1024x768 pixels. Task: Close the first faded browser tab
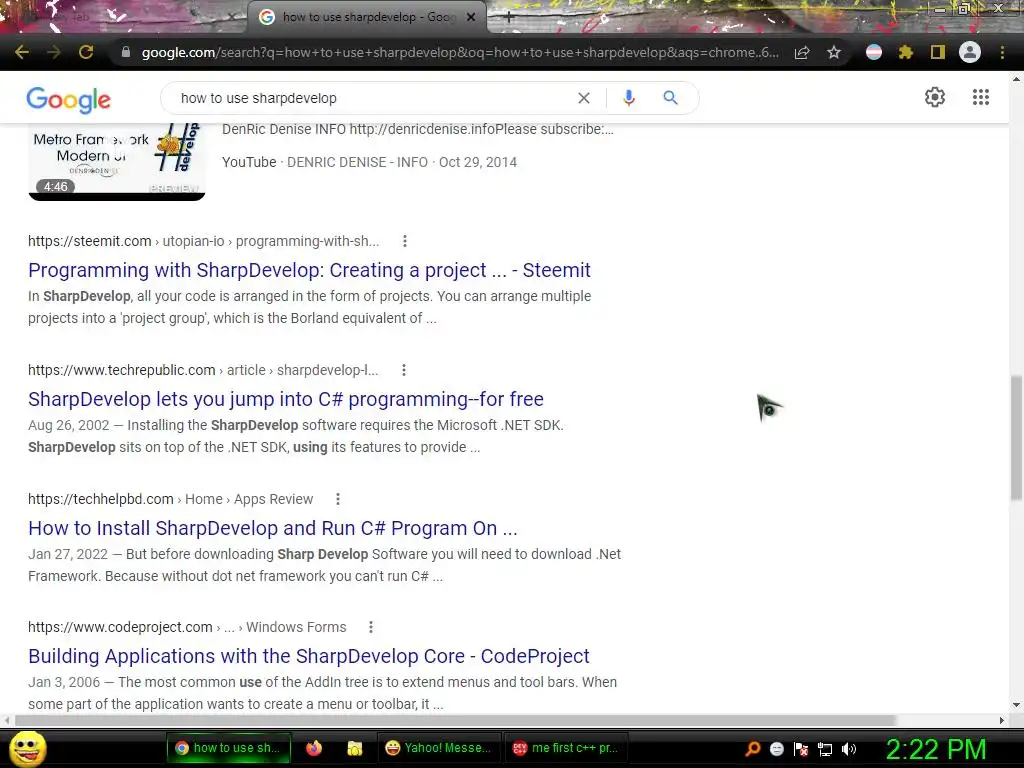pos(232,18)
